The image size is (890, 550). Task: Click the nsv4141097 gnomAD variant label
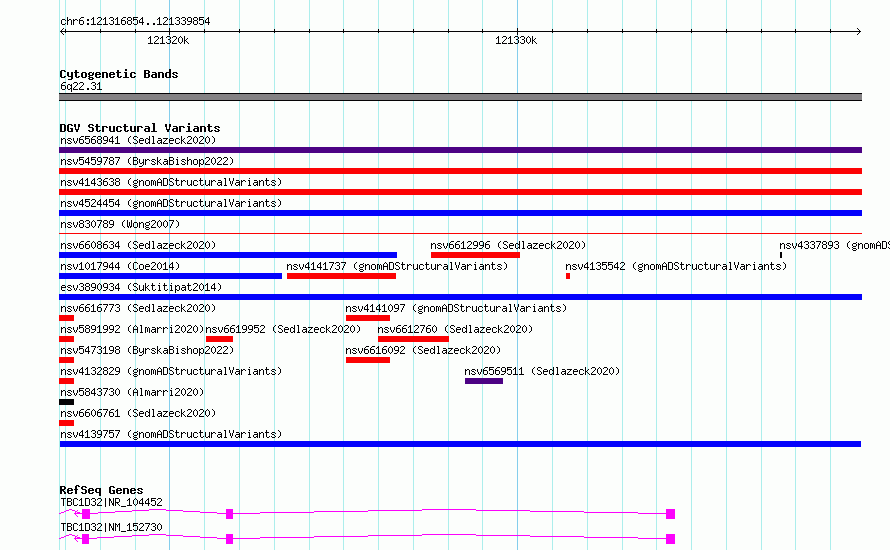[456, 308]
